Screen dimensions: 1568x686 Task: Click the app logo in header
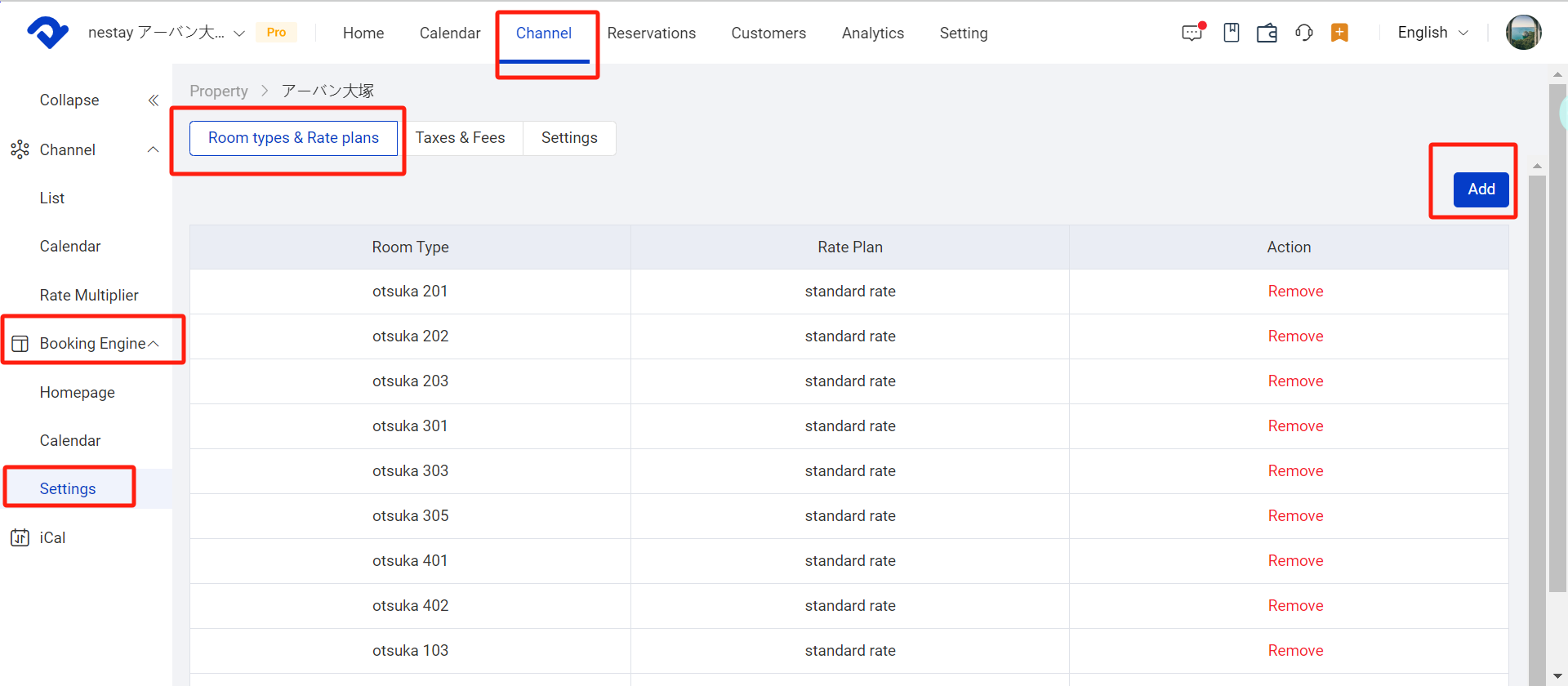pos(47,33)
